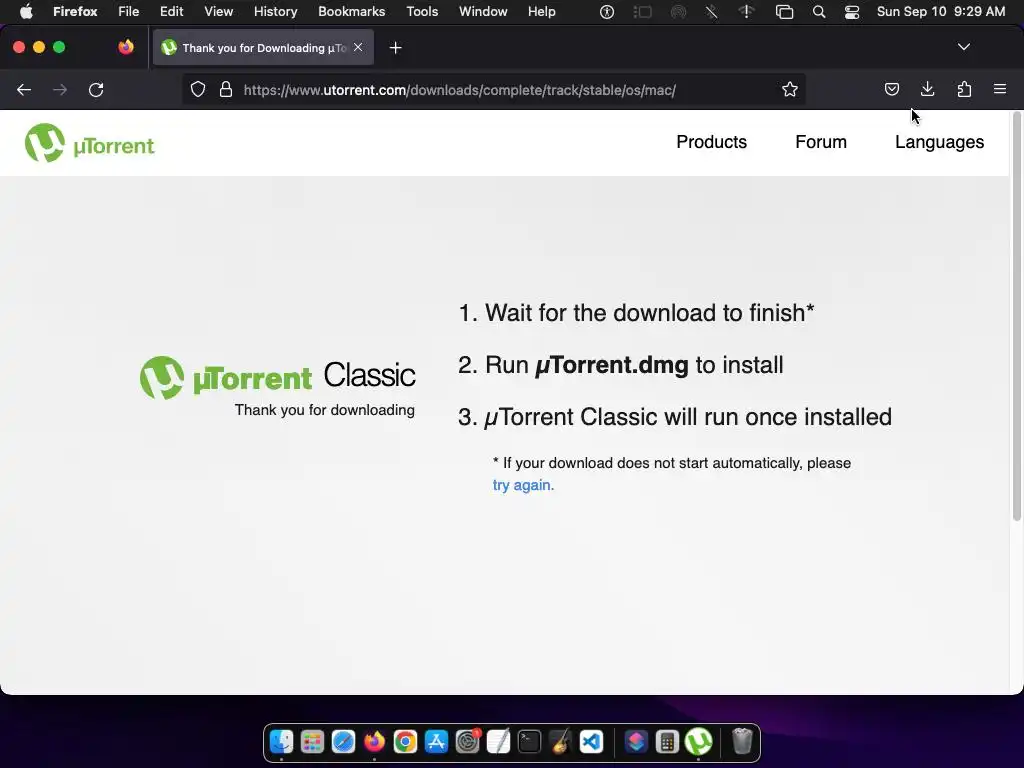Select the 'Thank you for Downloading µTorrent' tab

[x=263, y=47]
